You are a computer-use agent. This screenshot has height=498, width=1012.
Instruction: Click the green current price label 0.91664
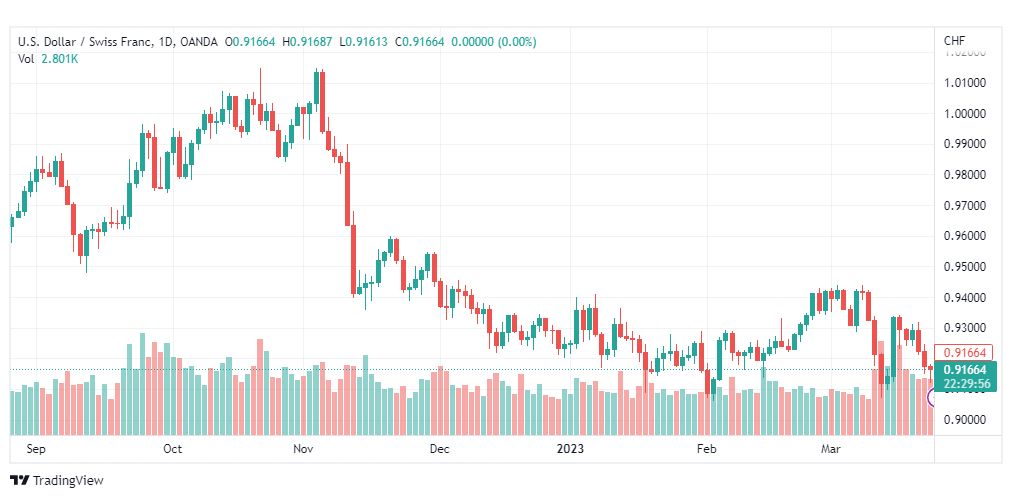[x=966, y=370]
